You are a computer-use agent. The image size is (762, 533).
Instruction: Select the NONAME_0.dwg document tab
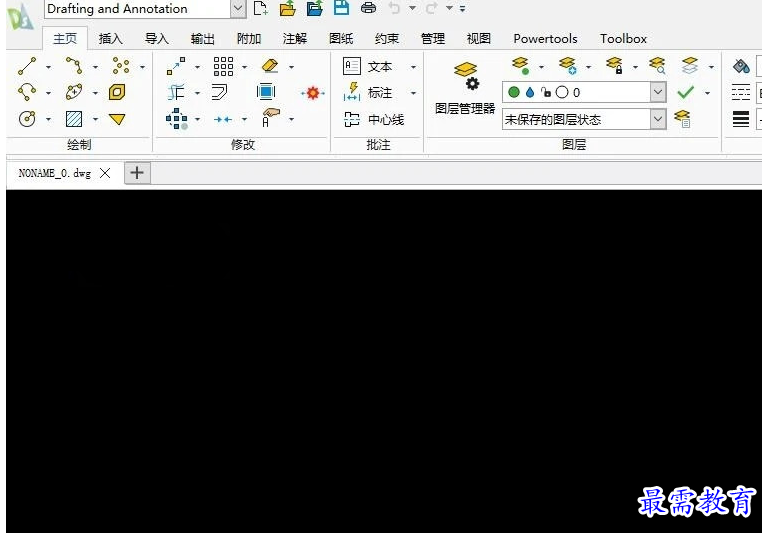point(65,173)
